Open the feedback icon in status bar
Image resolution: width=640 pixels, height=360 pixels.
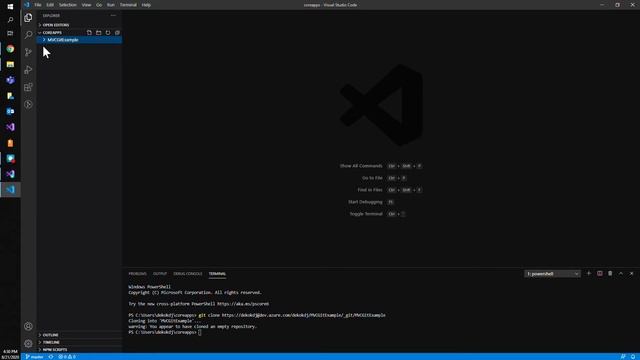click(623, 357)
